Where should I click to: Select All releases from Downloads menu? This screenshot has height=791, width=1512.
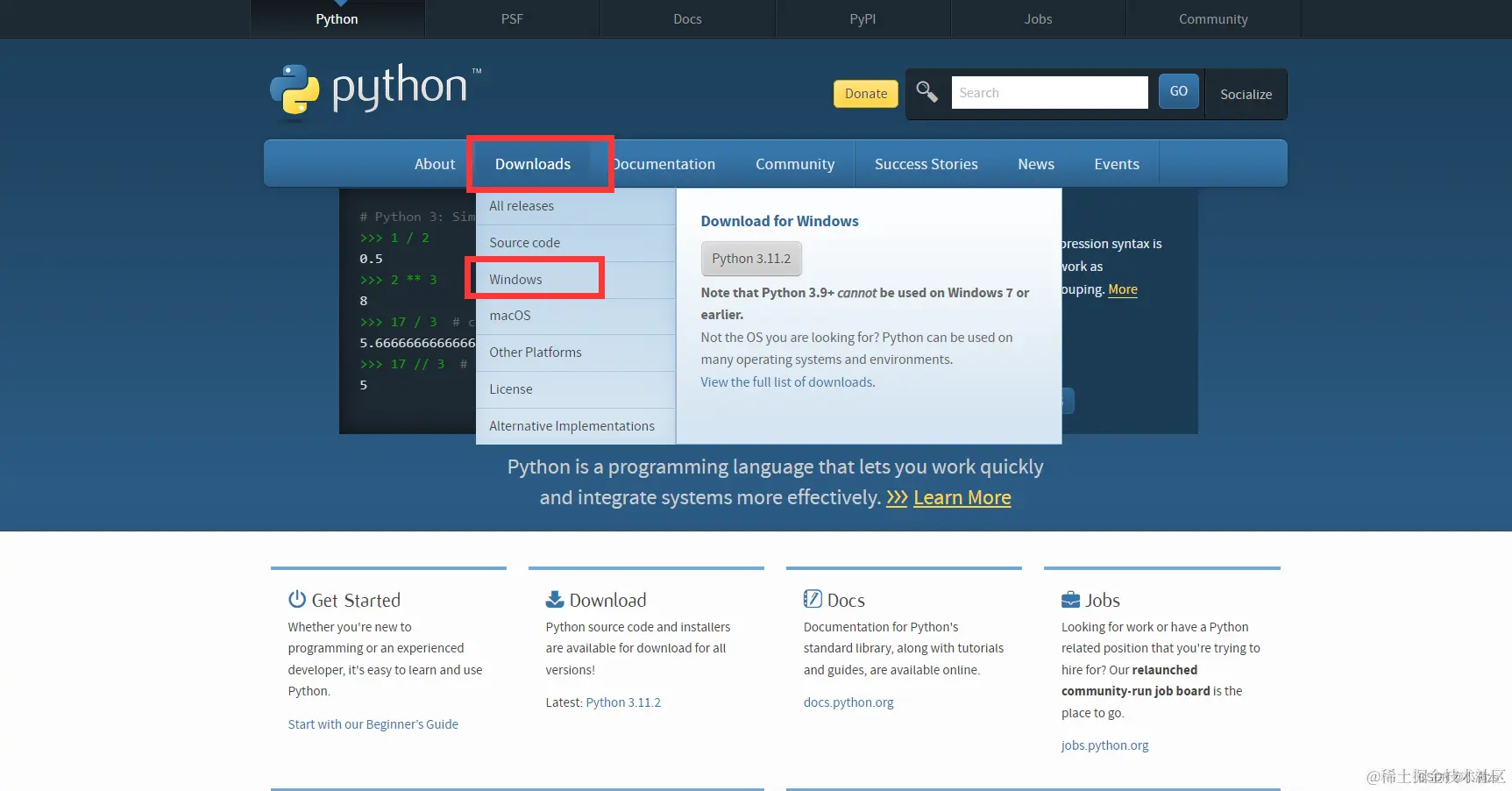pyautogui.click(x=576, y=206)
